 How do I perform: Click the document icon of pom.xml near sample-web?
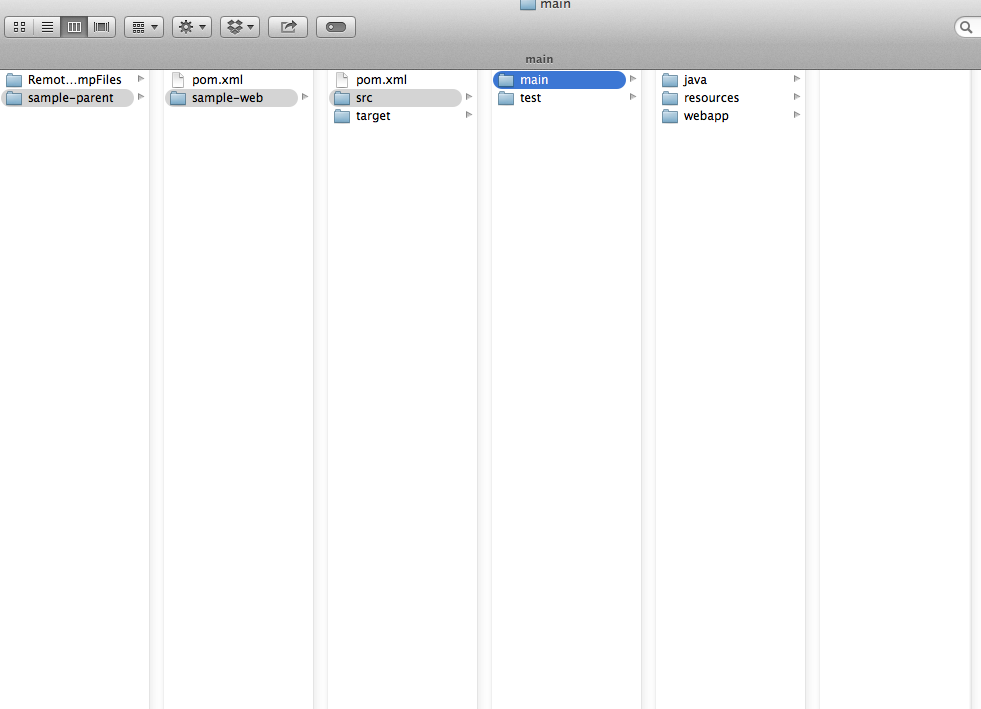[178, 79]
